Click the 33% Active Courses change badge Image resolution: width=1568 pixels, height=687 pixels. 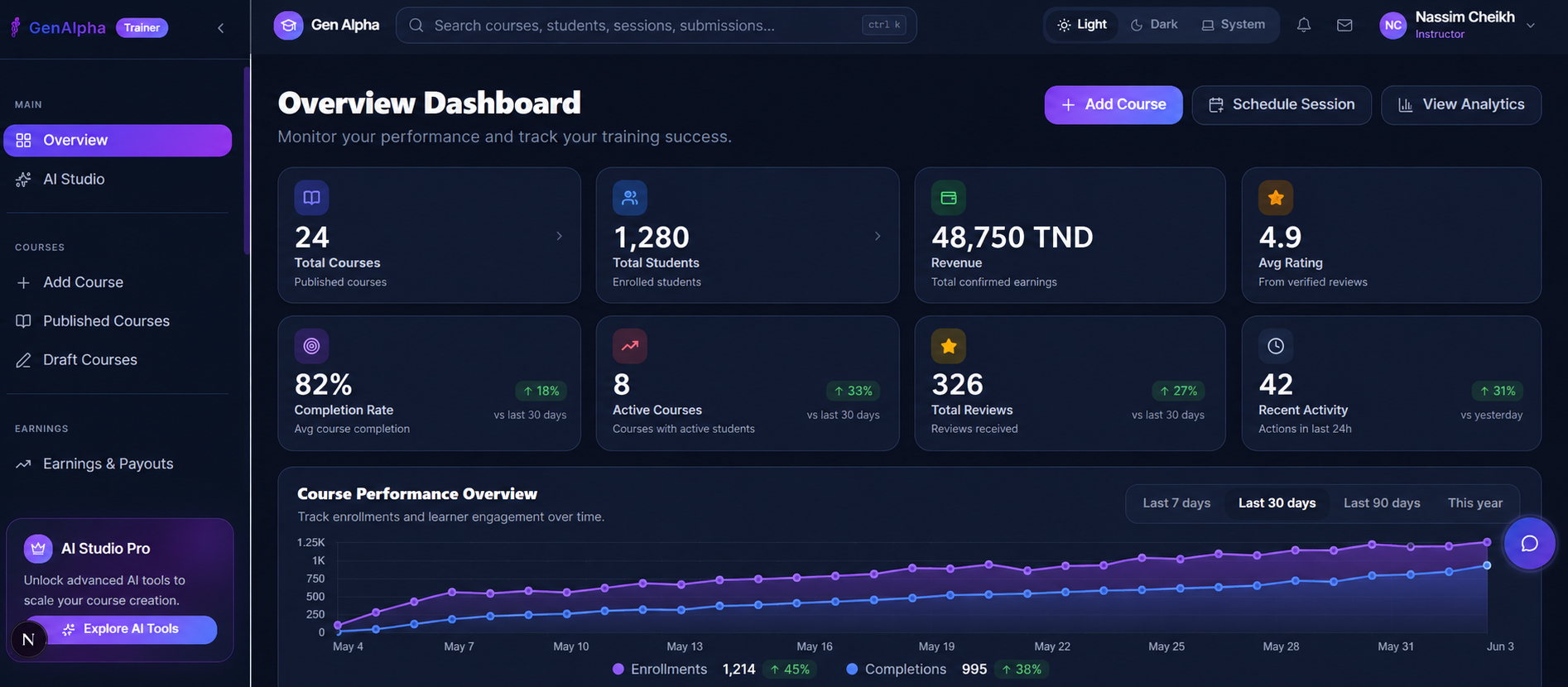854,391
